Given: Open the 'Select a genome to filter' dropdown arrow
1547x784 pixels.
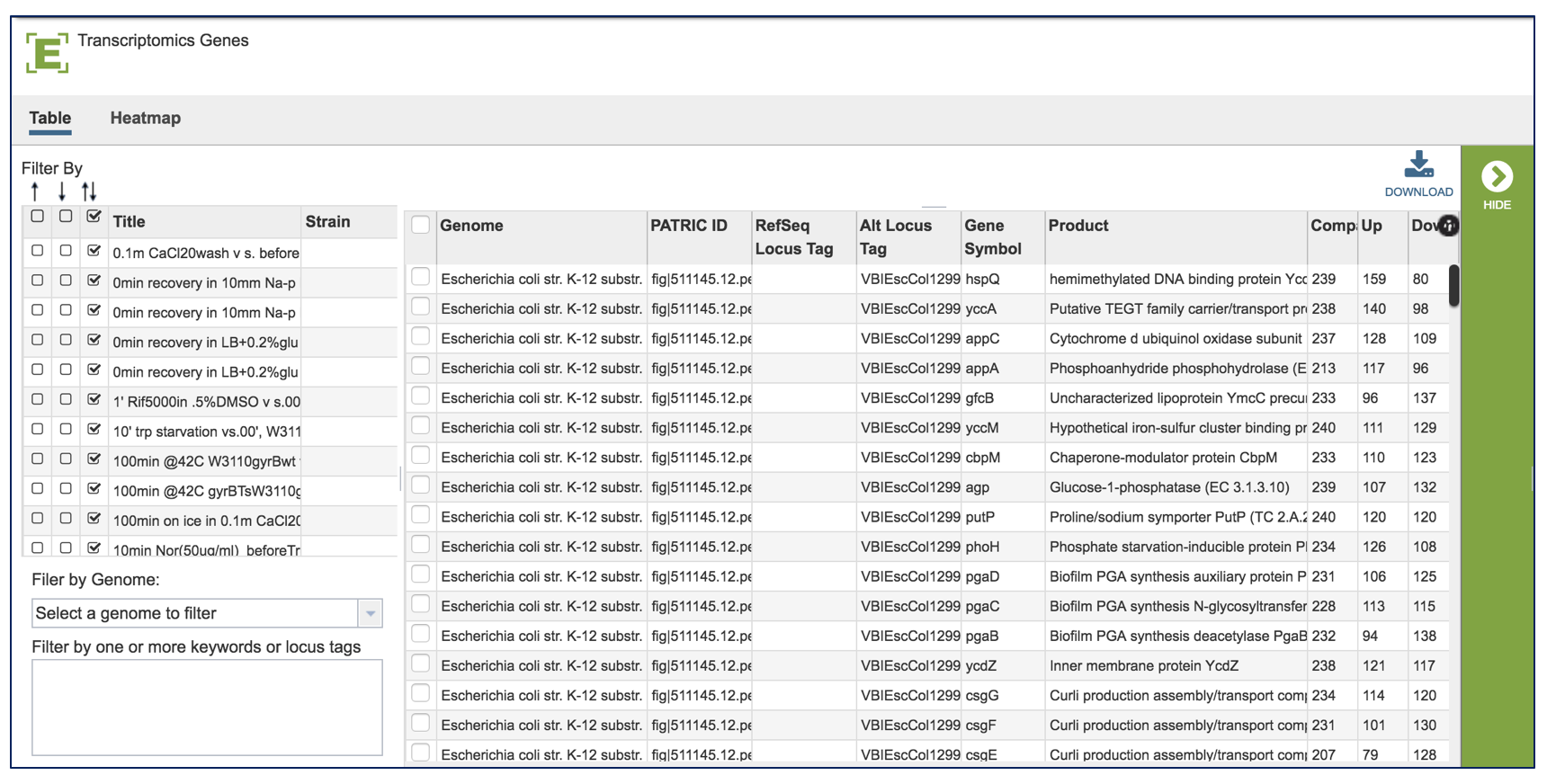Looking at the screenshot, I should click(370, 613).
